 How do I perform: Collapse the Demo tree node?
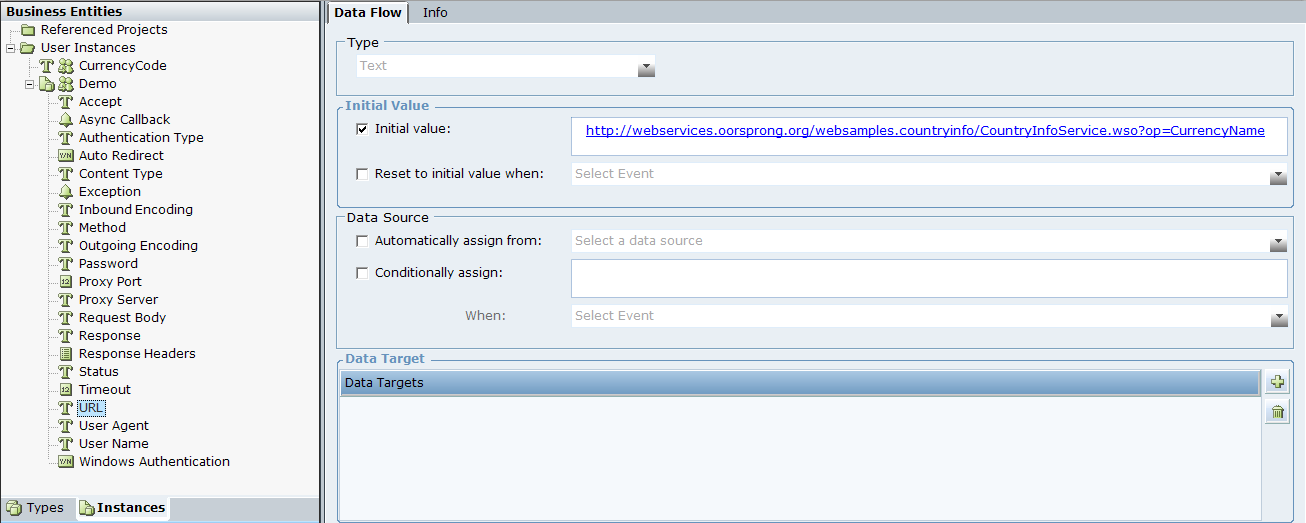click(x=30, y=84)
